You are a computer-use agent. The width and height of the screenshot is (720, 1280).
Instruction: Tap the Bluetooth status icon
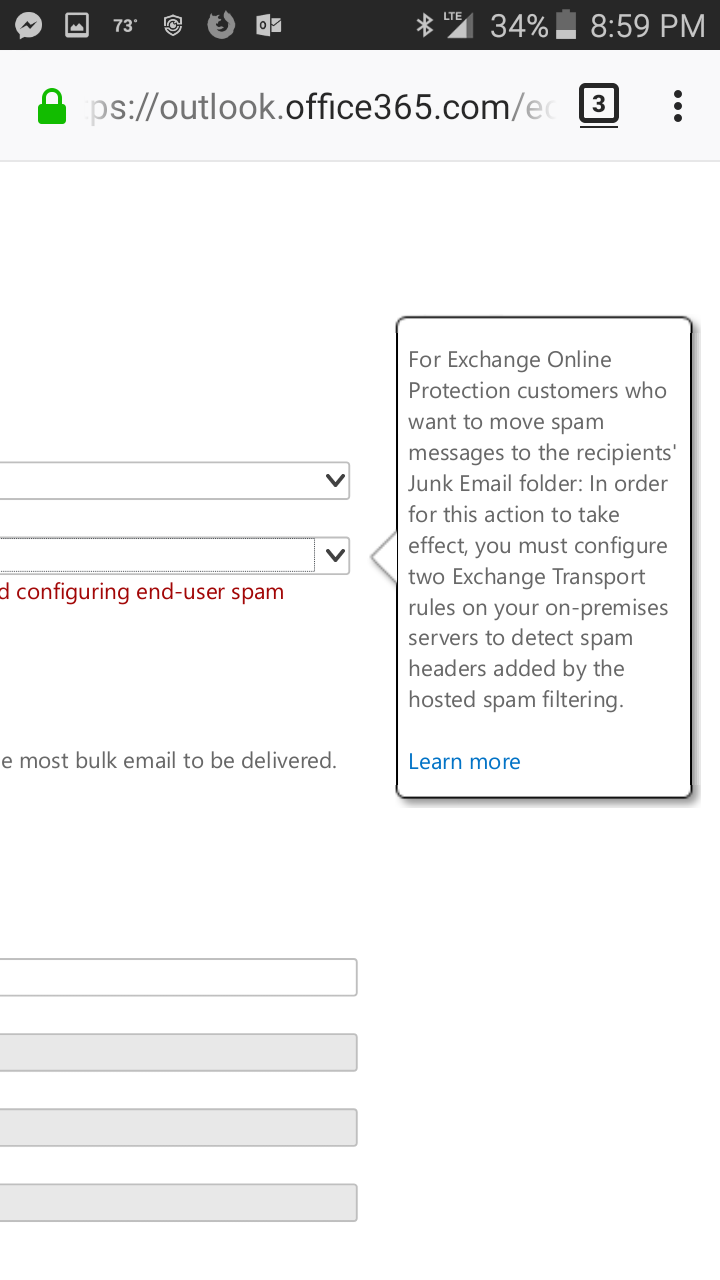coord(424,25)
